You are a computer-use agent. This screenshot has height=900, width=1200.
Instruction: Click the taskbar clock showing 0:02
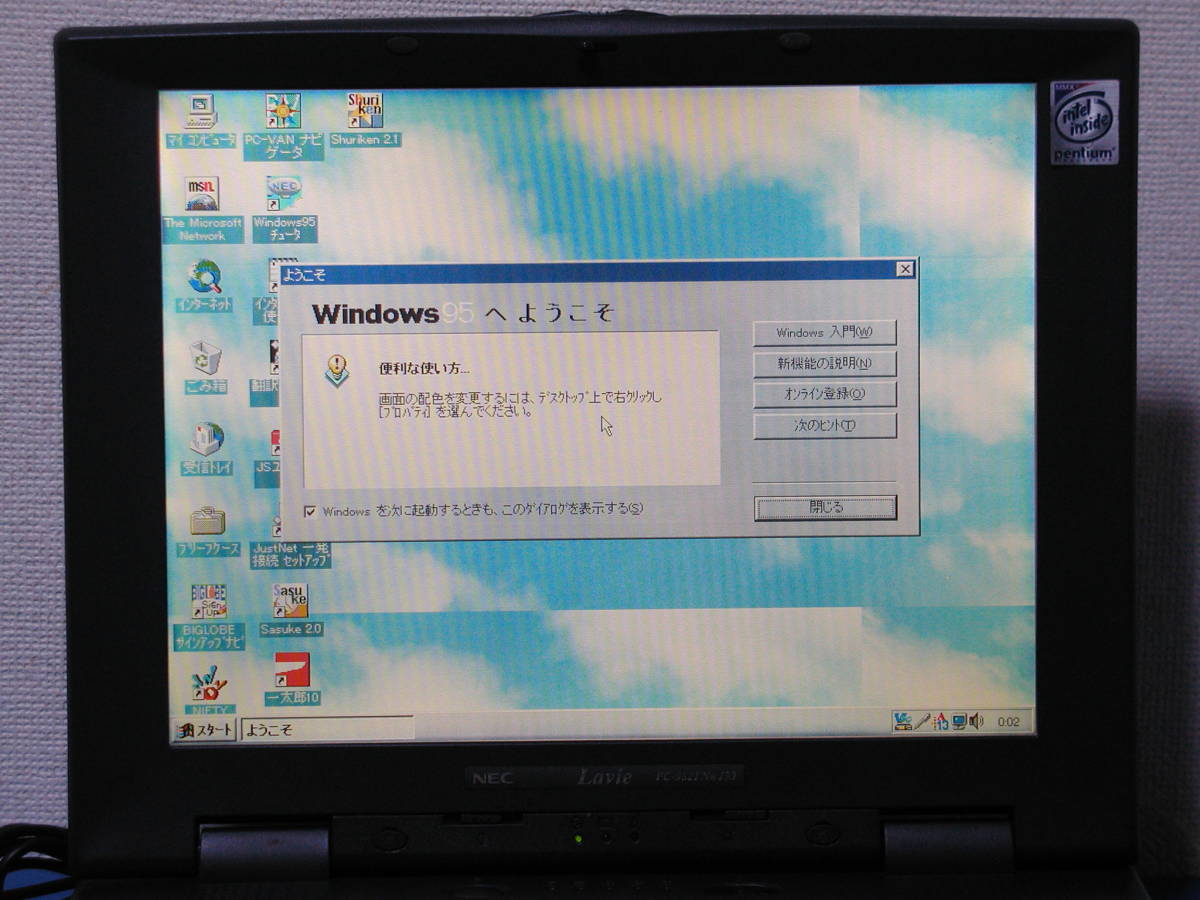(x=1008, y=722)
